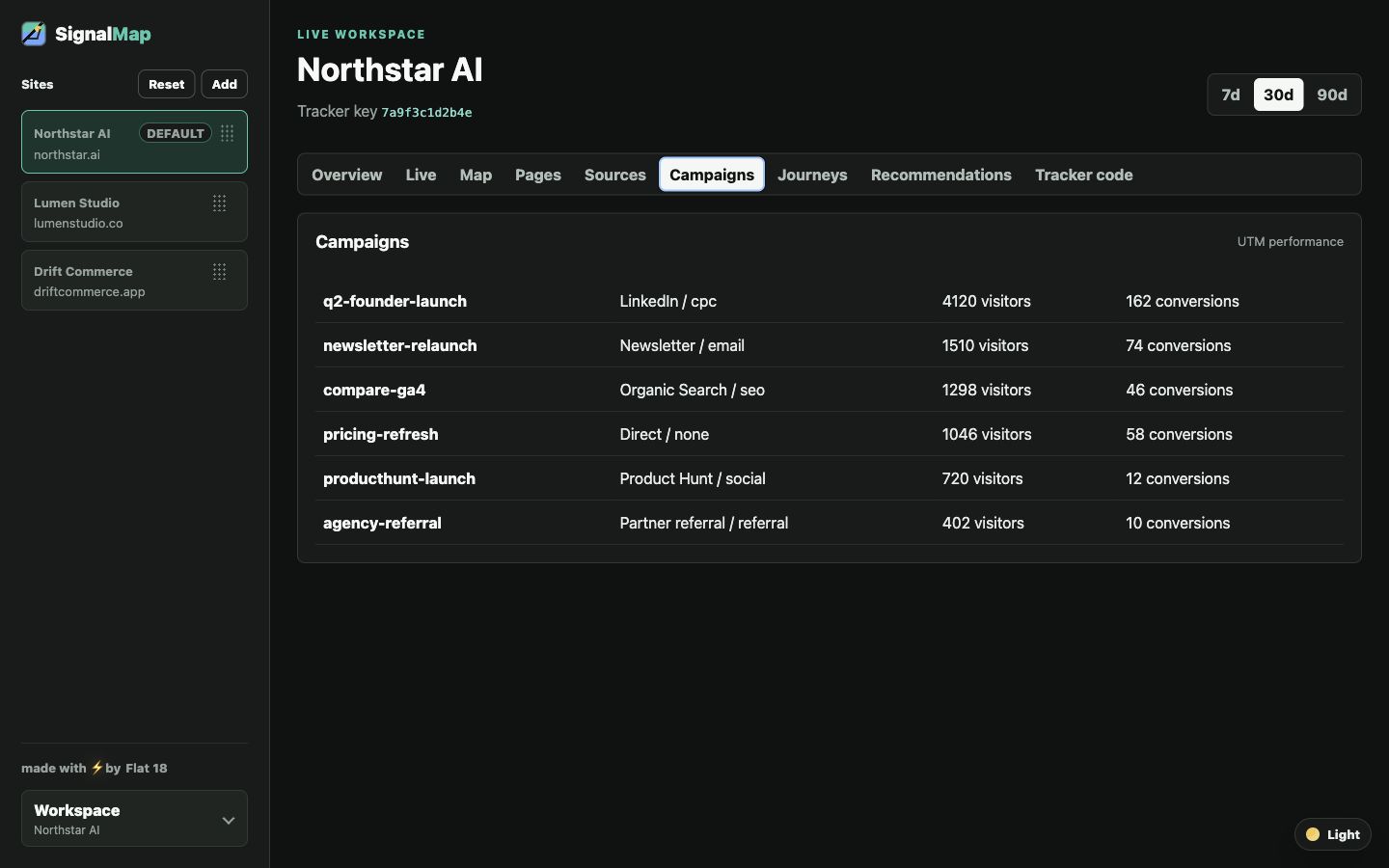Screen dimensions: 1389x868
Task: Click the yellow theme dot icon
Action: click(1312, 834)
